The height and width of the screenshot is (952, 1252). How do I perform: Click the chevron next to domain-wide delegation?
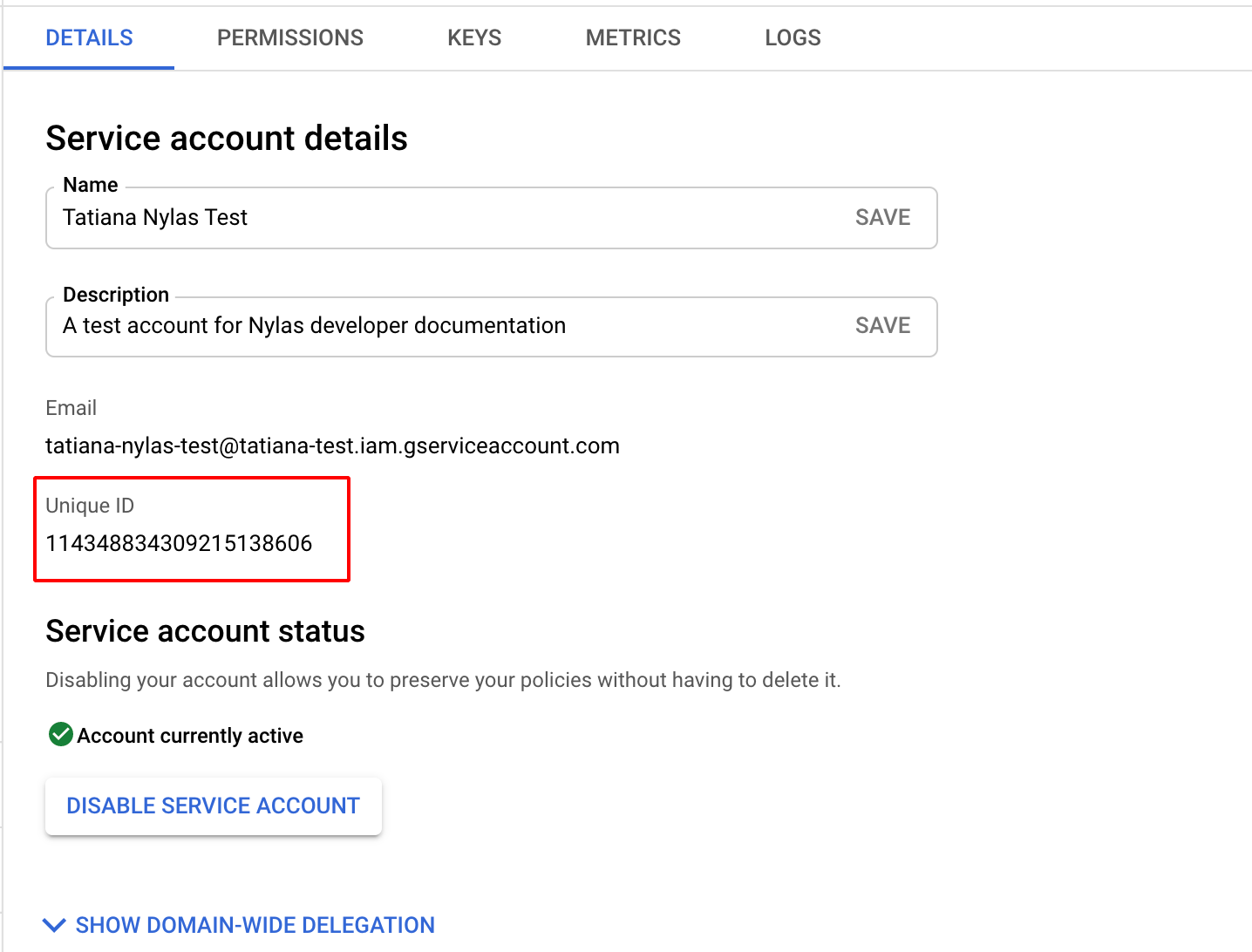tap(54, 925)
